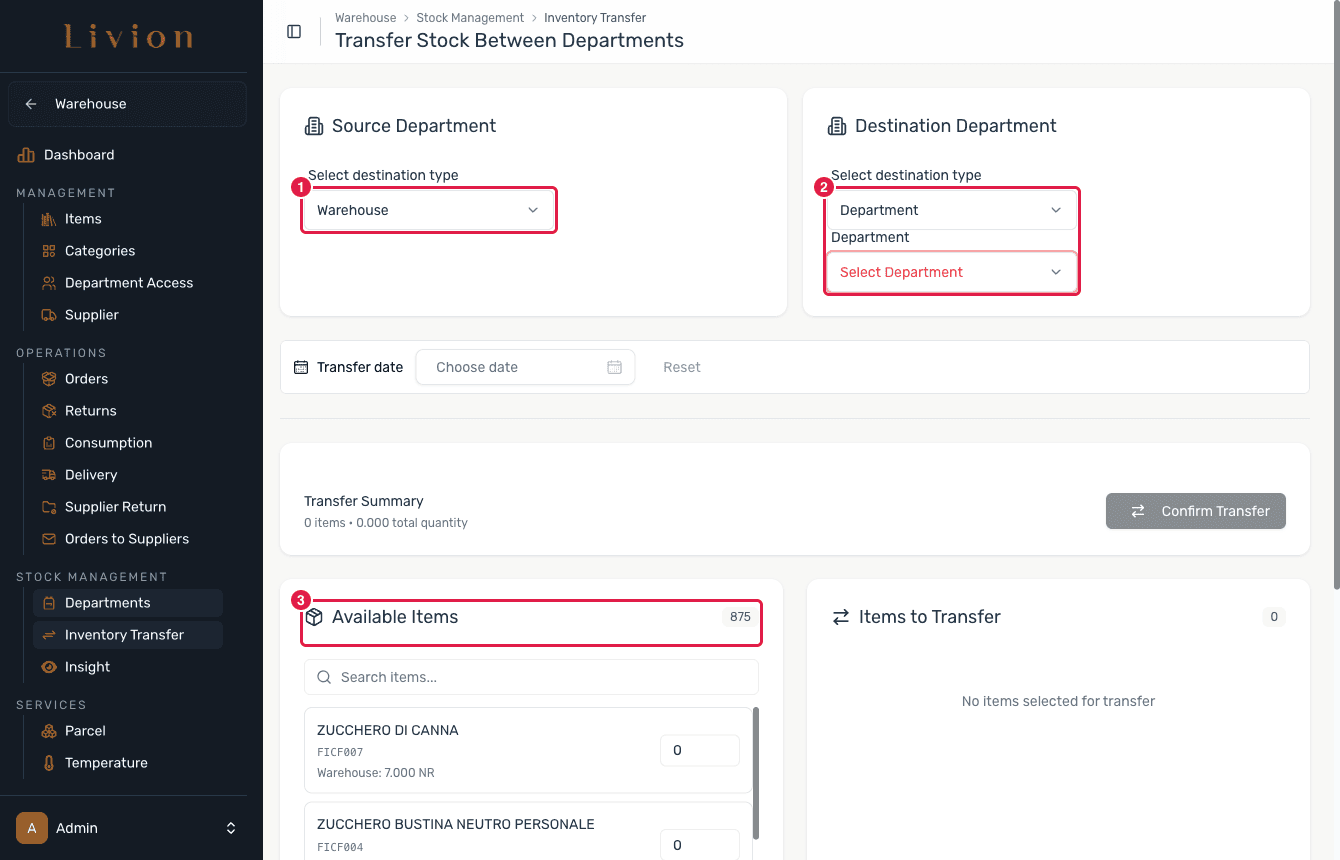Screen dimensions: 1340x860
Task: Click the Parcel boxes icon
Action: (48, 731)
